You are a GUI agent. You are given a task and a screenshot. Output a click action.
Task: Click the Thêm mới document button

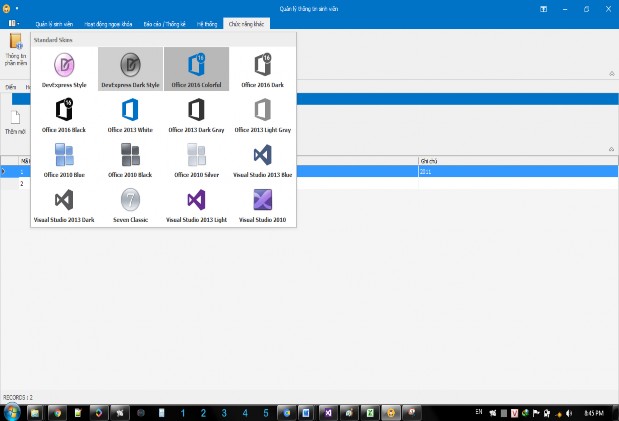(x=15, y=121)
